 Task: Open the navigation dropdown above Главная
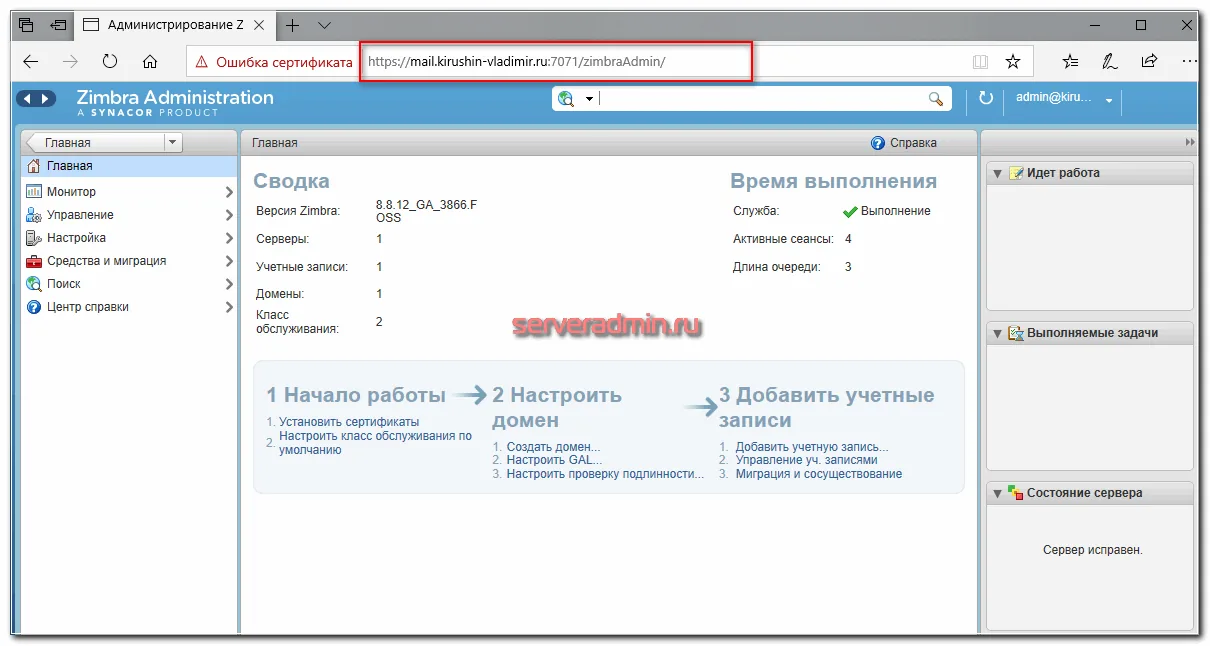click(172, 141)
